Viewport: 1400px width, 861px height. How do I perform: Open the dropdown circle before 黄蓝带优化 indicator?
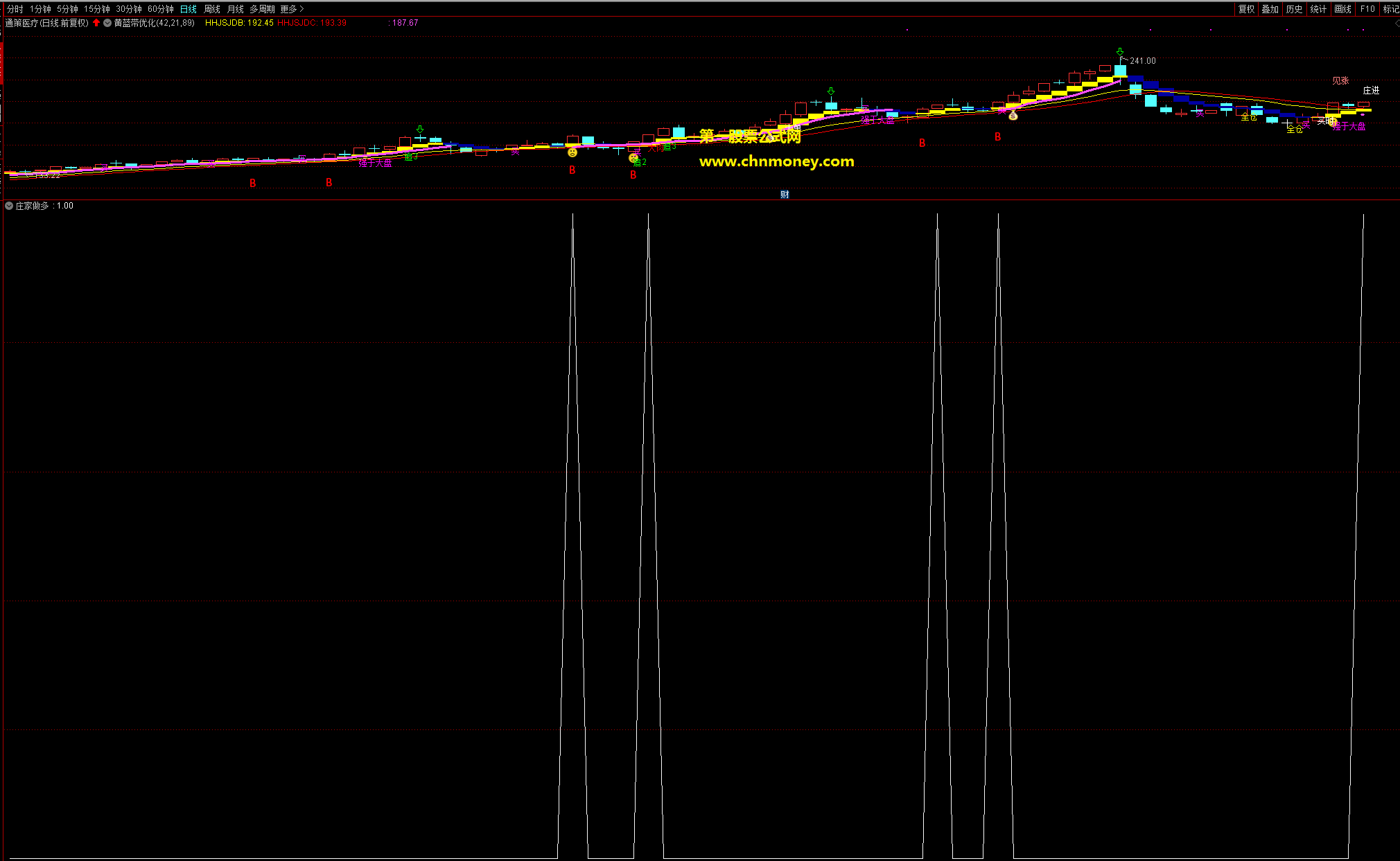pyautogui.click(x=107, y=23)
